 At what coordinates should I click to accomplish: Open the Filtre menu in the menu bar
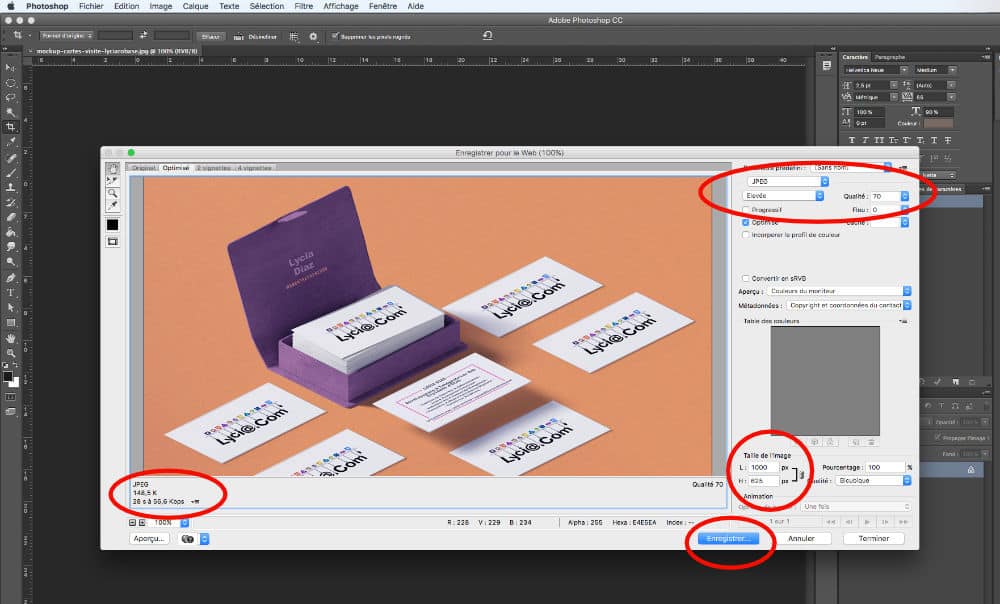point(304,6)
